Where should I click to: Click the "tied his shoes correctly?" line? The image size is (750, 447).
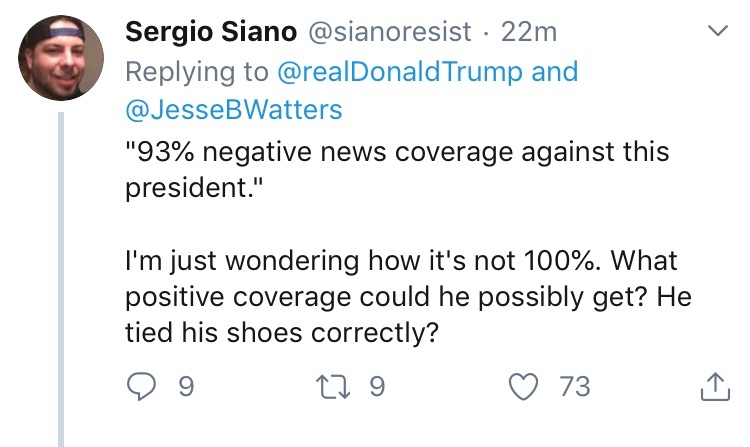282,334
